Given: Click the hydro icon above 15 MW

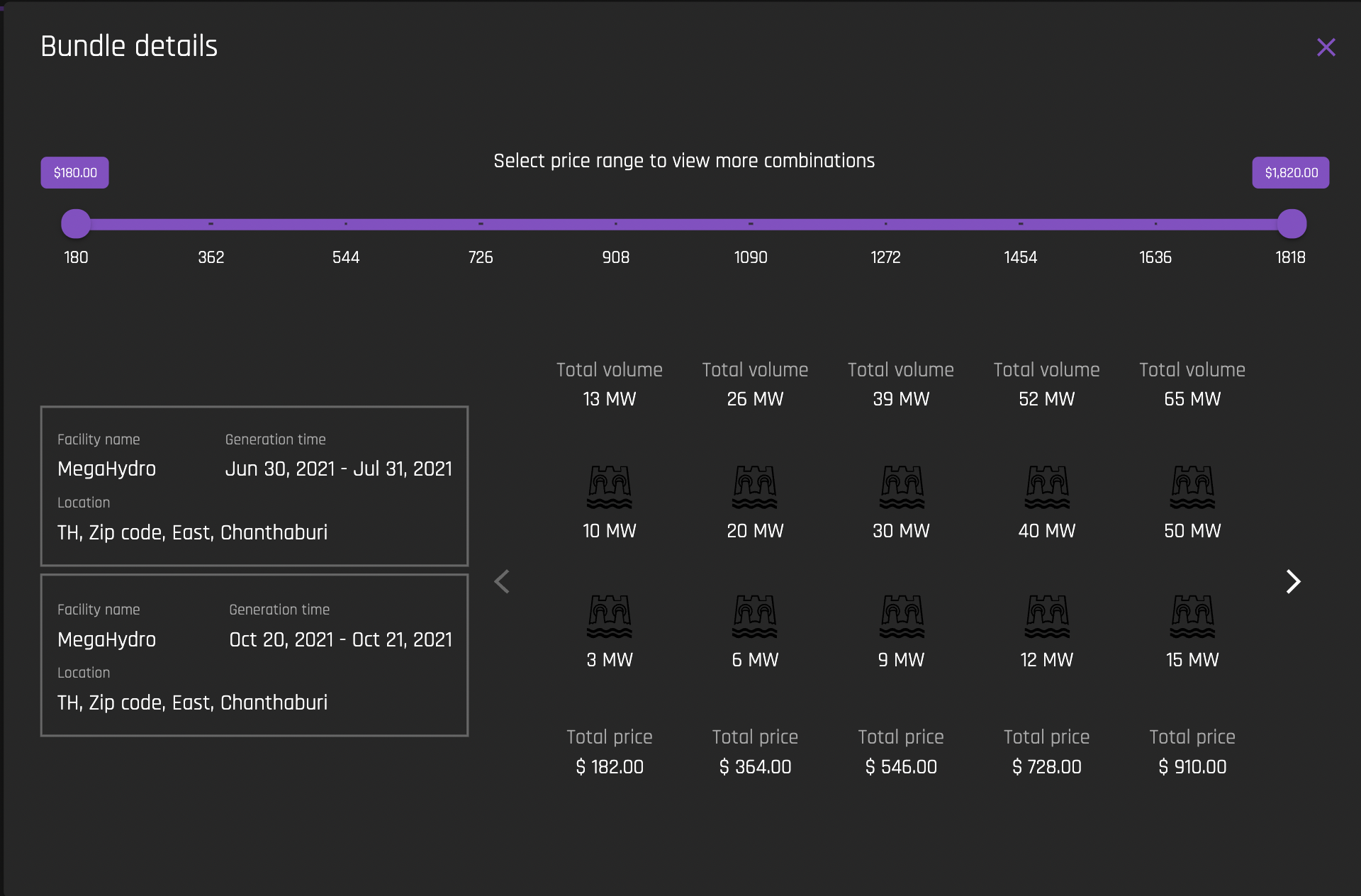Looking at the screenshot, I should click(x=1192, y=616).
